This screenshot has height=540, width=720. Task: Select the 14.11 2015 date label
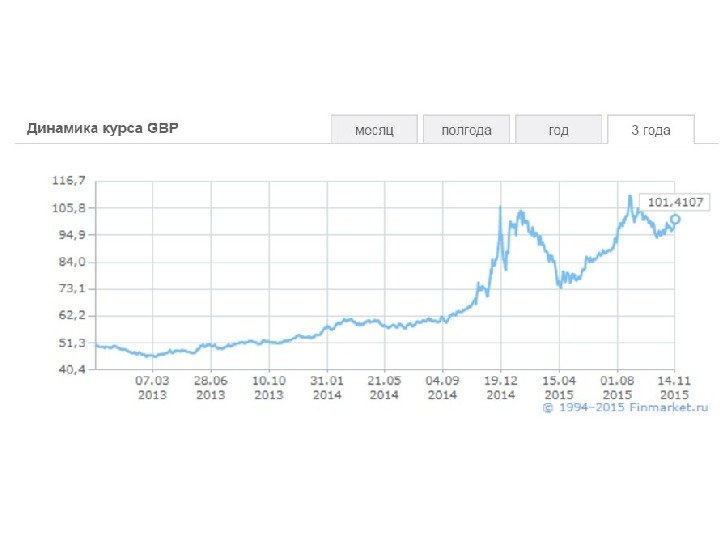[673, 387]
